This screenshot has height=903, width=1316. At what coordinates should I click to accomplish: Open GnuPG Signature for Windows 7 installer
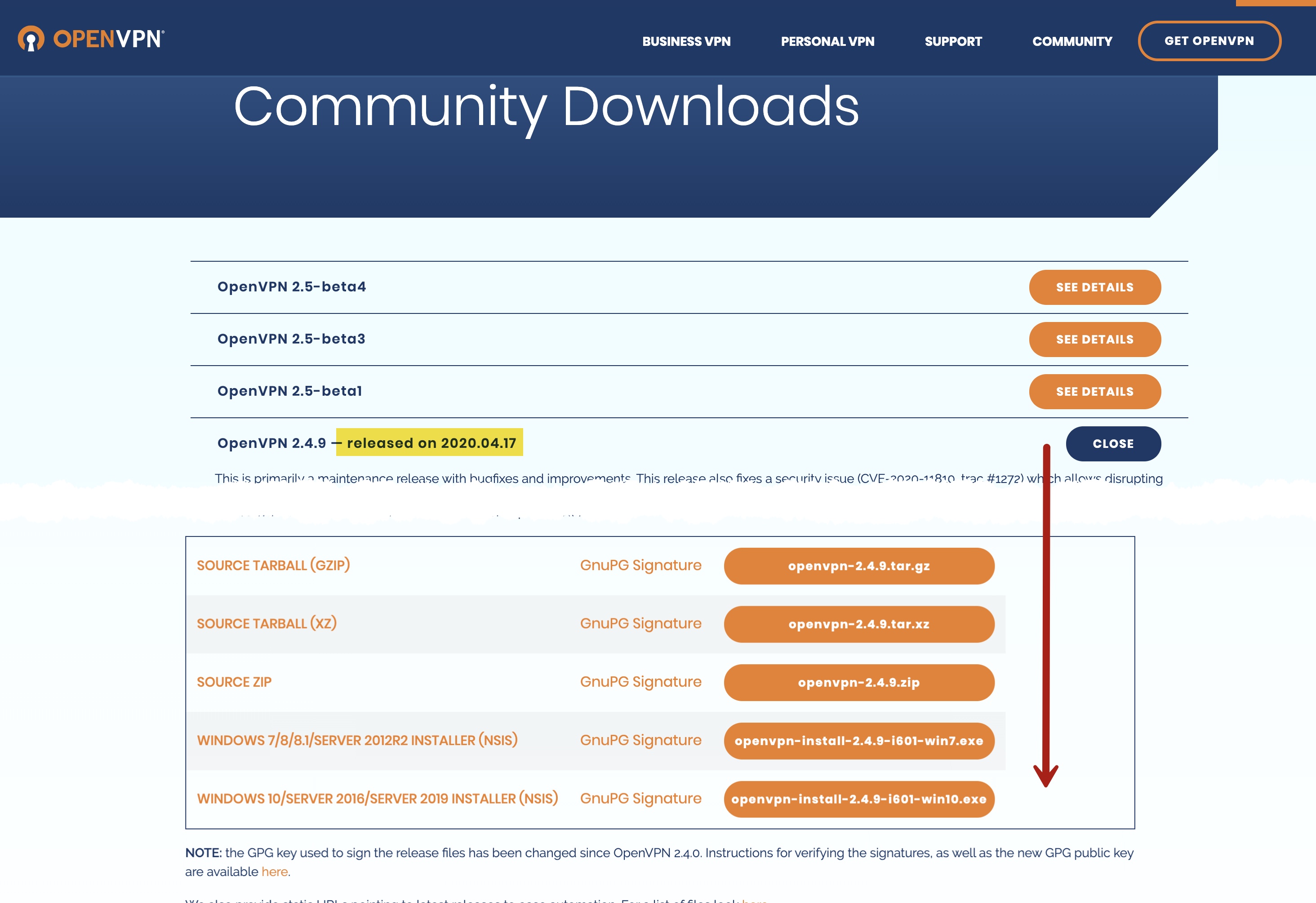640,740
